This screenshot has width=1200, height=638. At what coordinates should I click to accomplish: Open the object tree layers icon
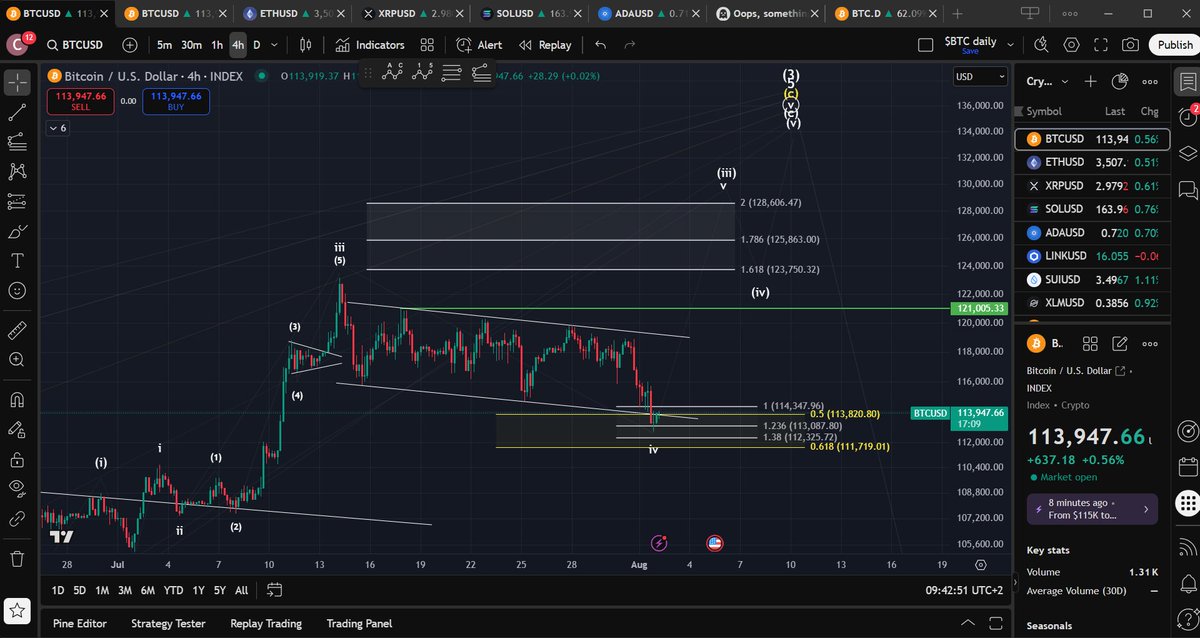point(1187,153)
